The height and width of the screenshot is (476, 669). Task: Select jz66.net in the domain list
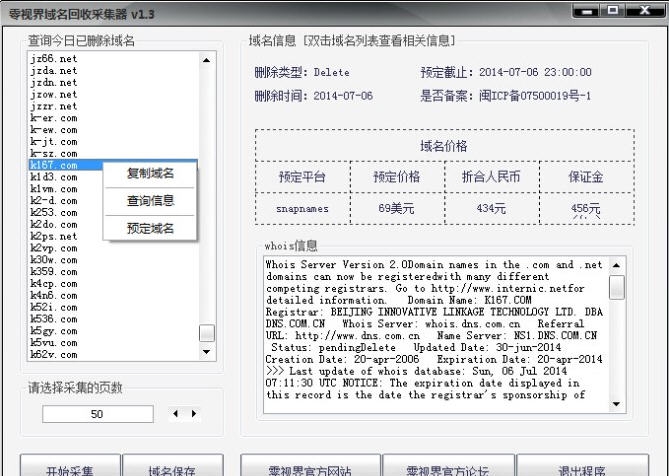[x=54, y=58]
